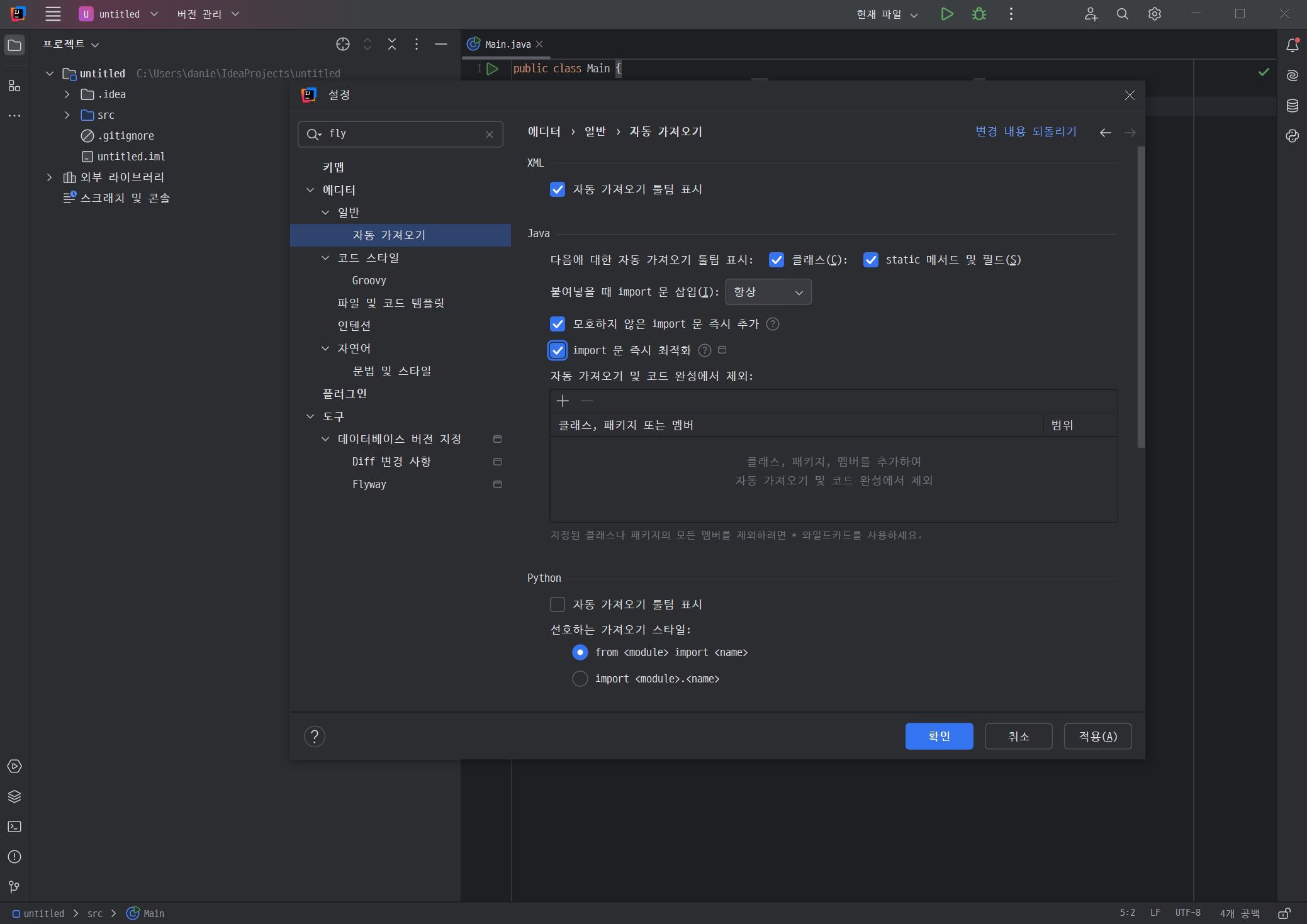Select 'import <module>.<name>' radio option
The width and height of the screenshot is (1307, 924).
580,679
